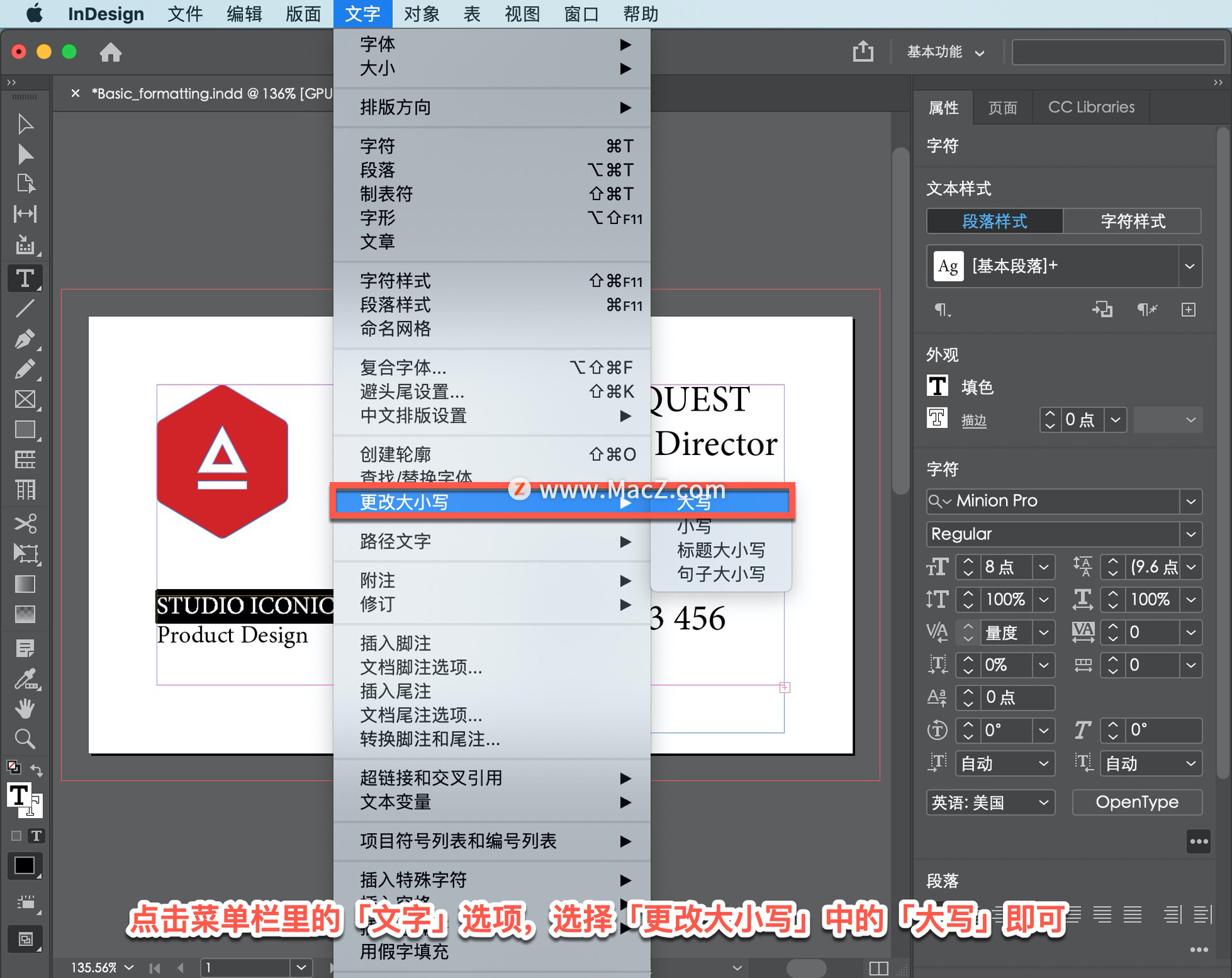Swap fill and stroke colors in toolbar
The width and height of the screenshot is (1232, 978).
(x=37, y=769)
